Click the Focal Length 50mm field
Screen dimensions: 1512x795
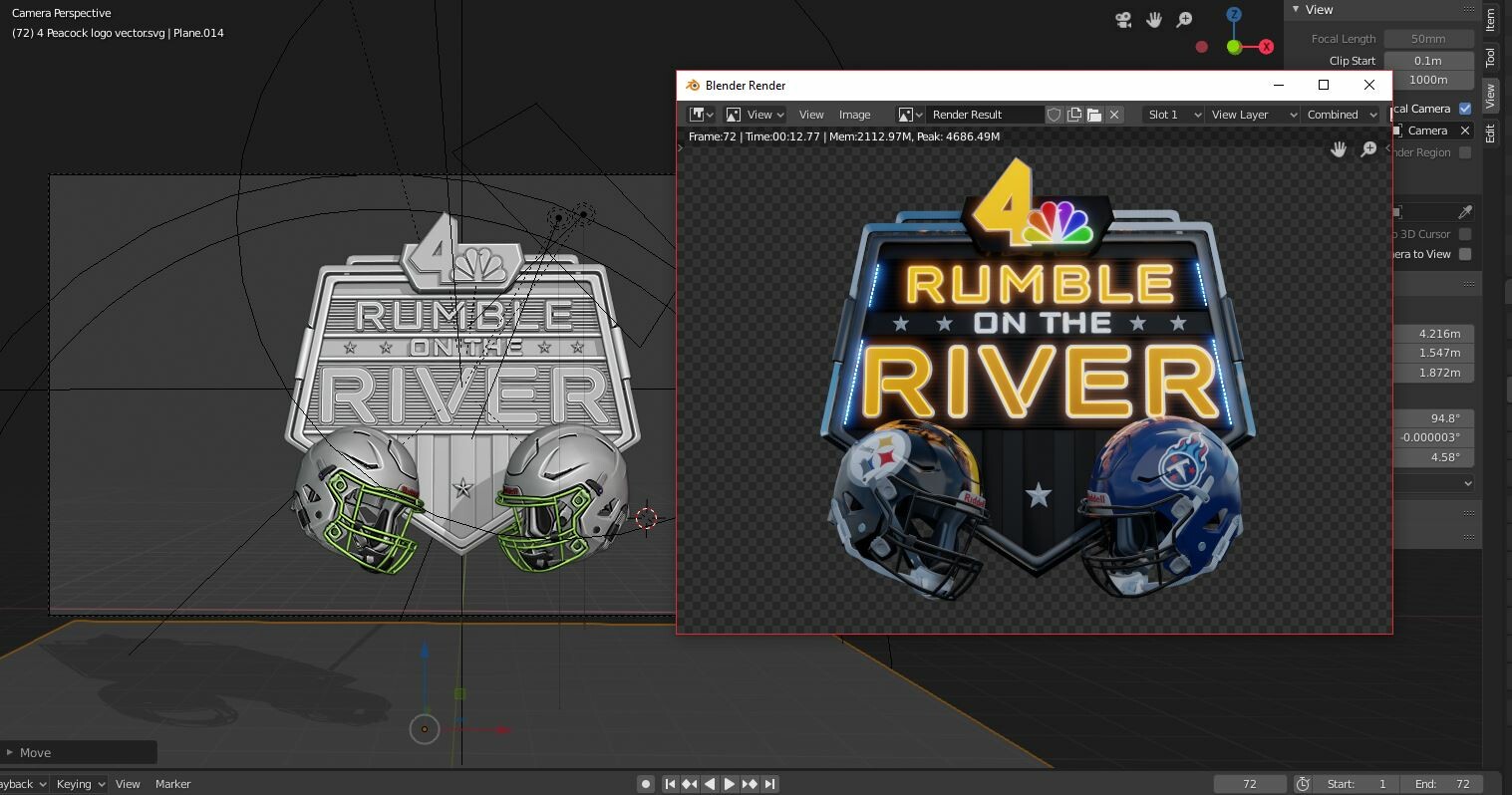coord(1428,39)
